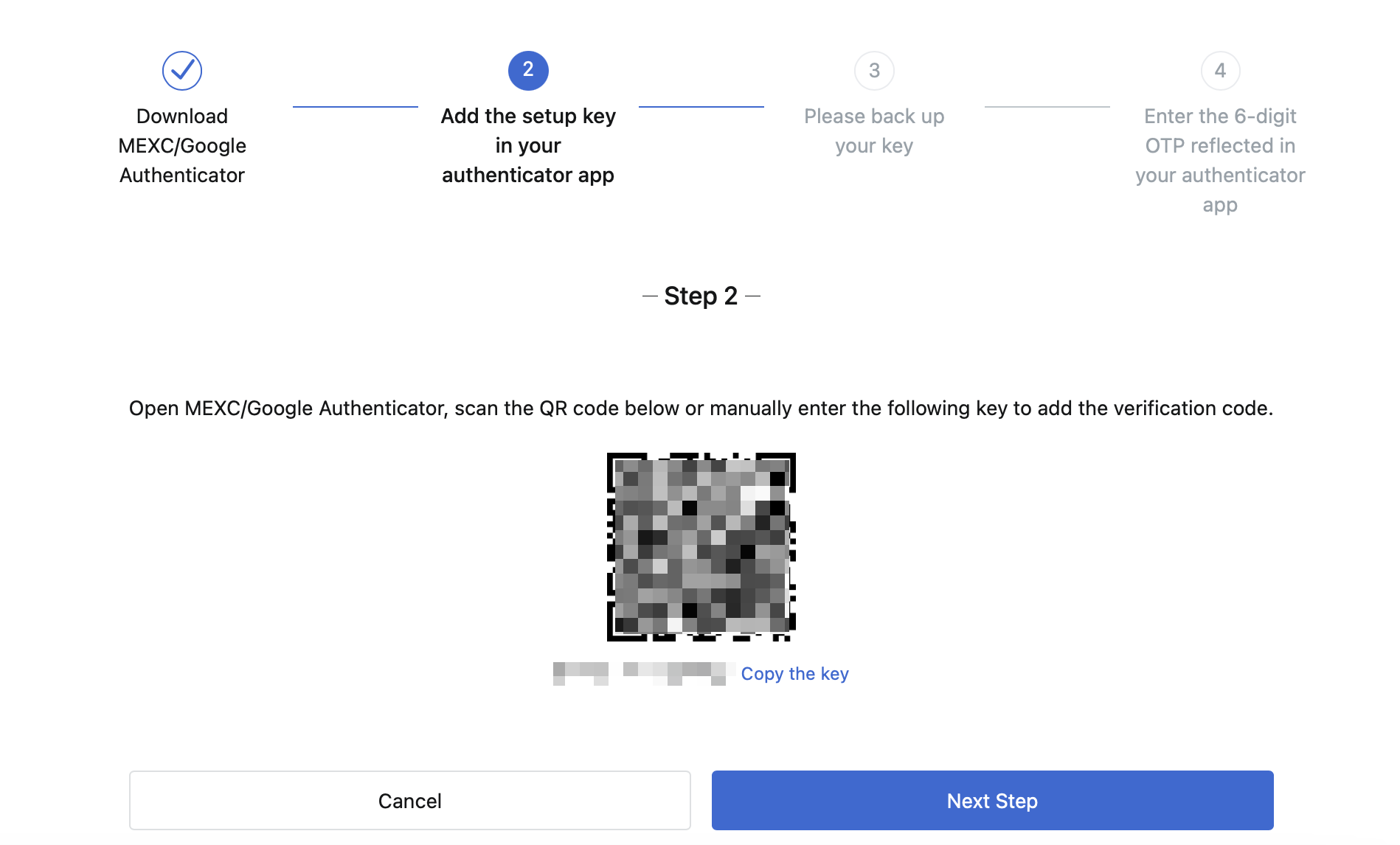Click the Download MEXC/Google Authenticator label
This screenshot has height=845, width=1400.
pyautogui.click(x=182, y=145)
